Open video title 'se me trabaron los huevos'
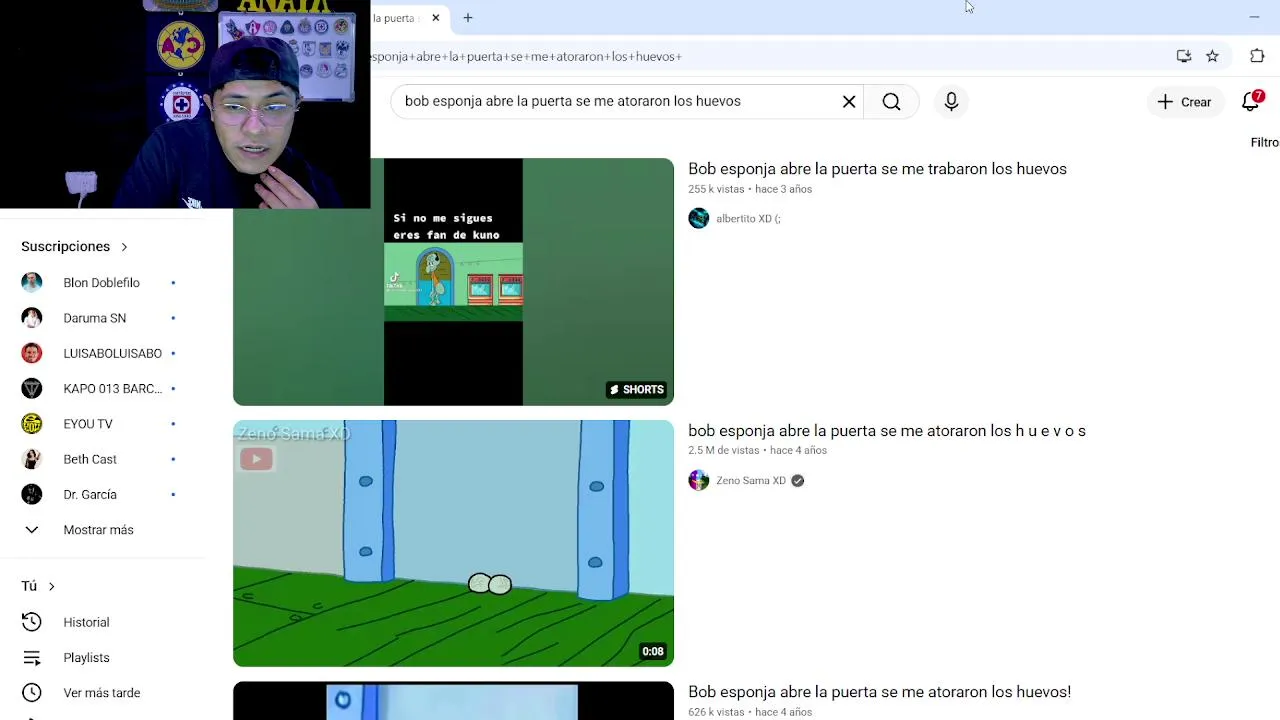 [x=877, y=169]
